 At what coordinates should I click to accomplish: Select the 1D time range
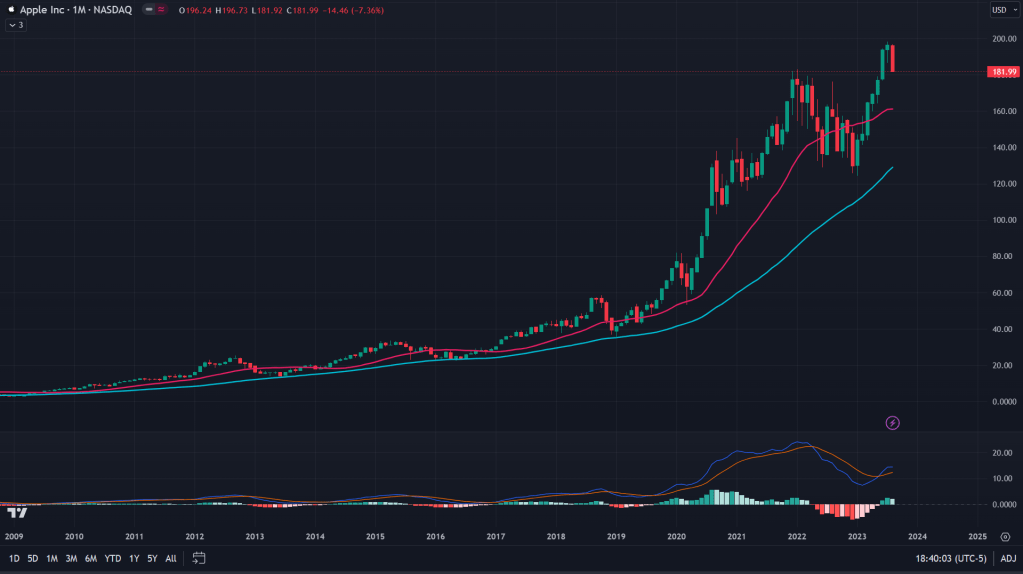[14, 558]
